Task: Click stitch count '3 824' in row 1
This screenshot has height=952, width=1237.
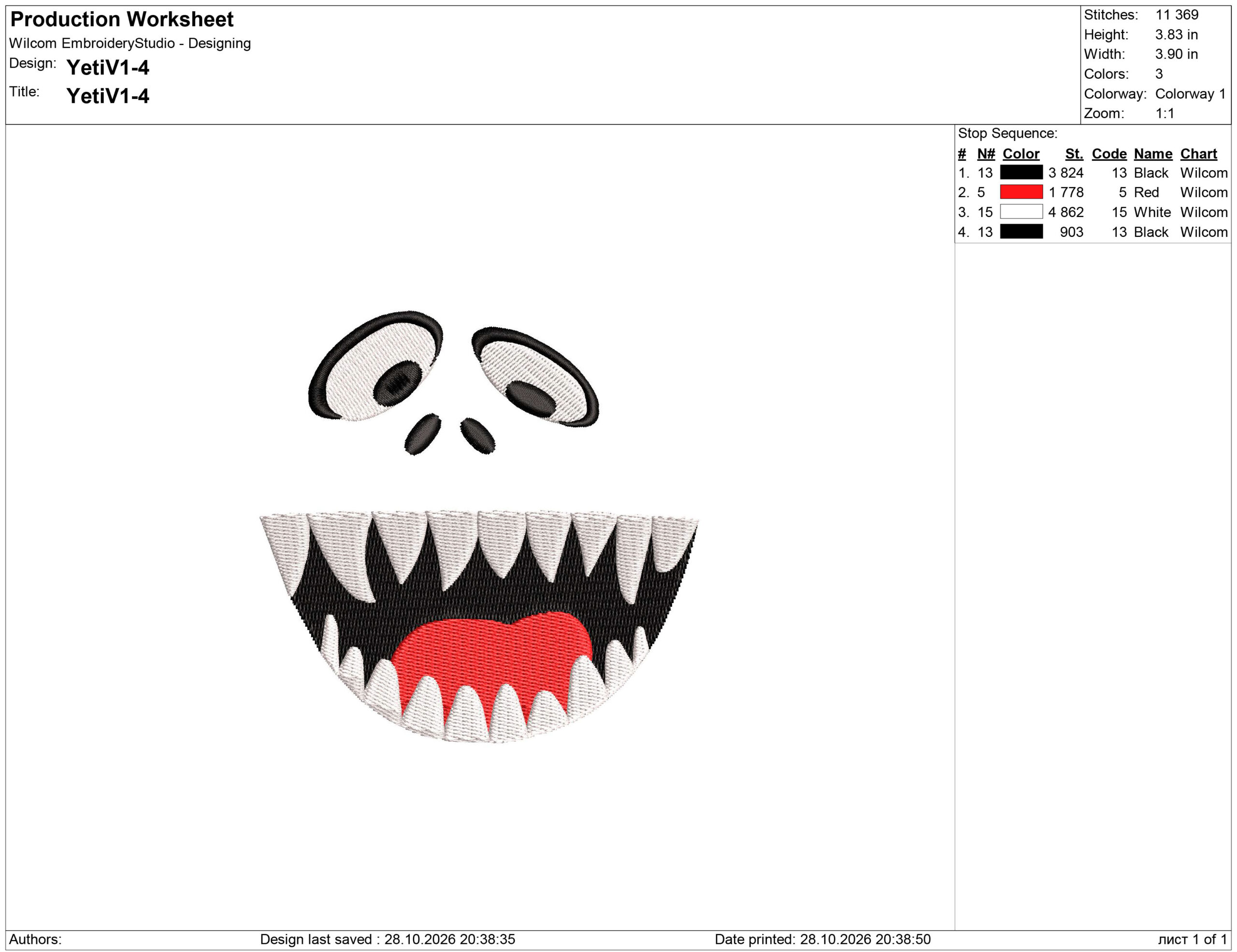Action: (1065, 173)
